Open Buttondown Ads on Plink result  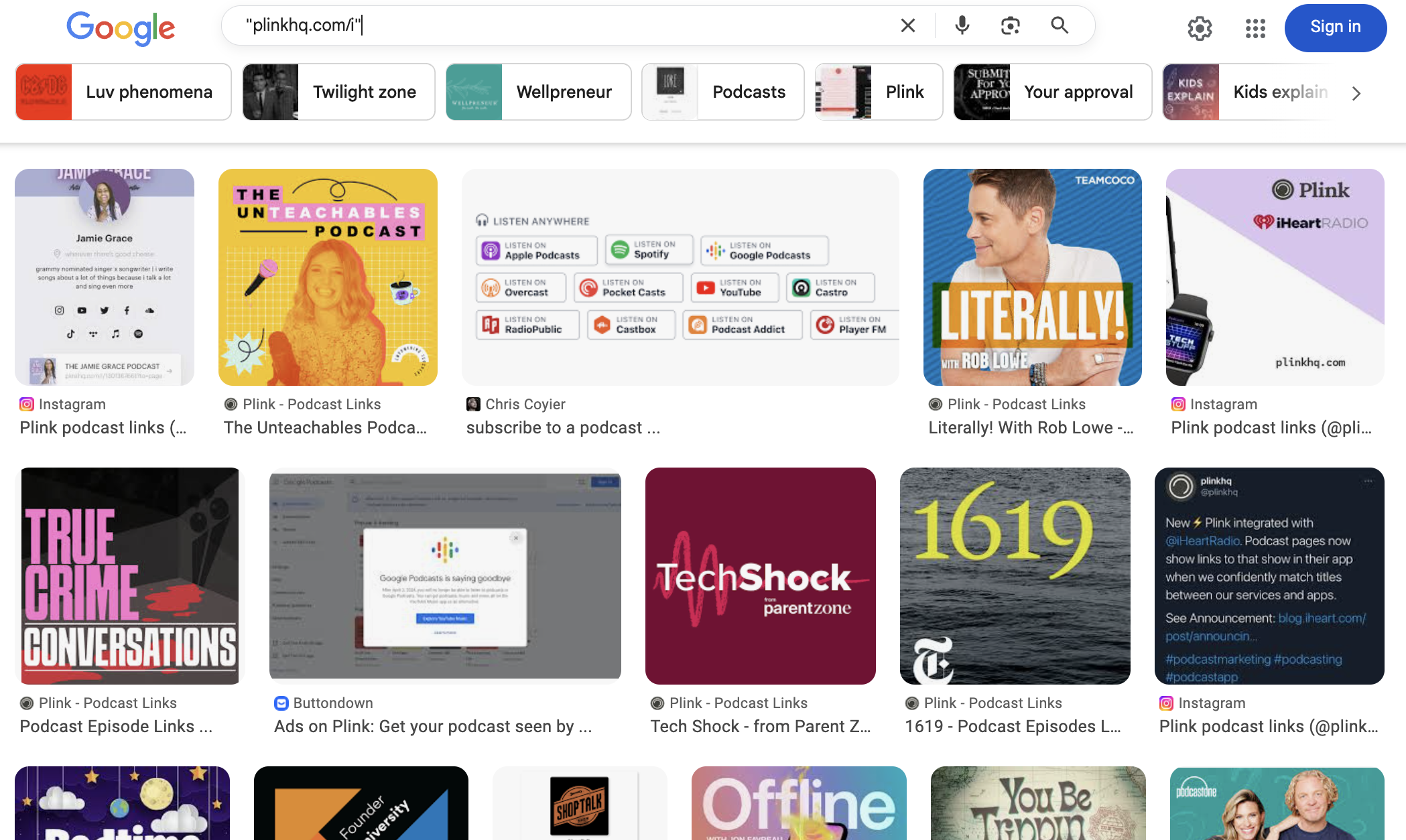tap(433, 726)
